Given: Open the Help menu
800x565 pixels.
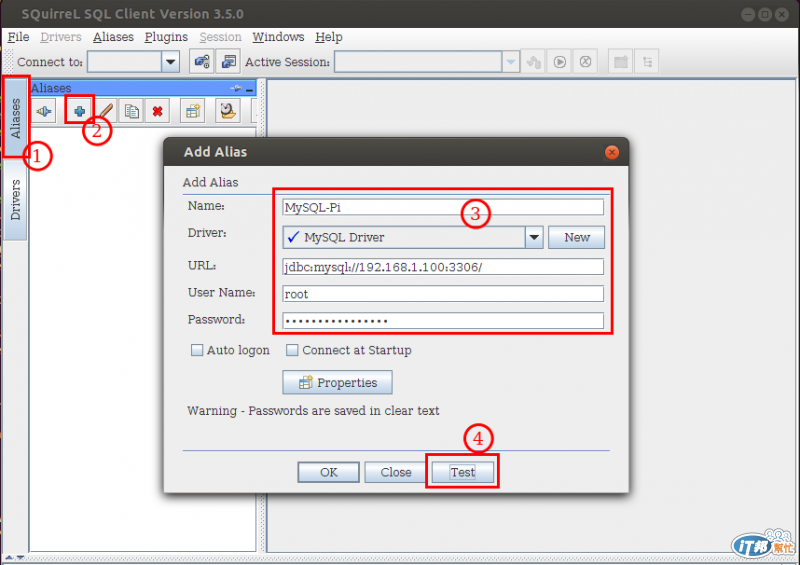Looking at the screenshot, I should point(329,37).
